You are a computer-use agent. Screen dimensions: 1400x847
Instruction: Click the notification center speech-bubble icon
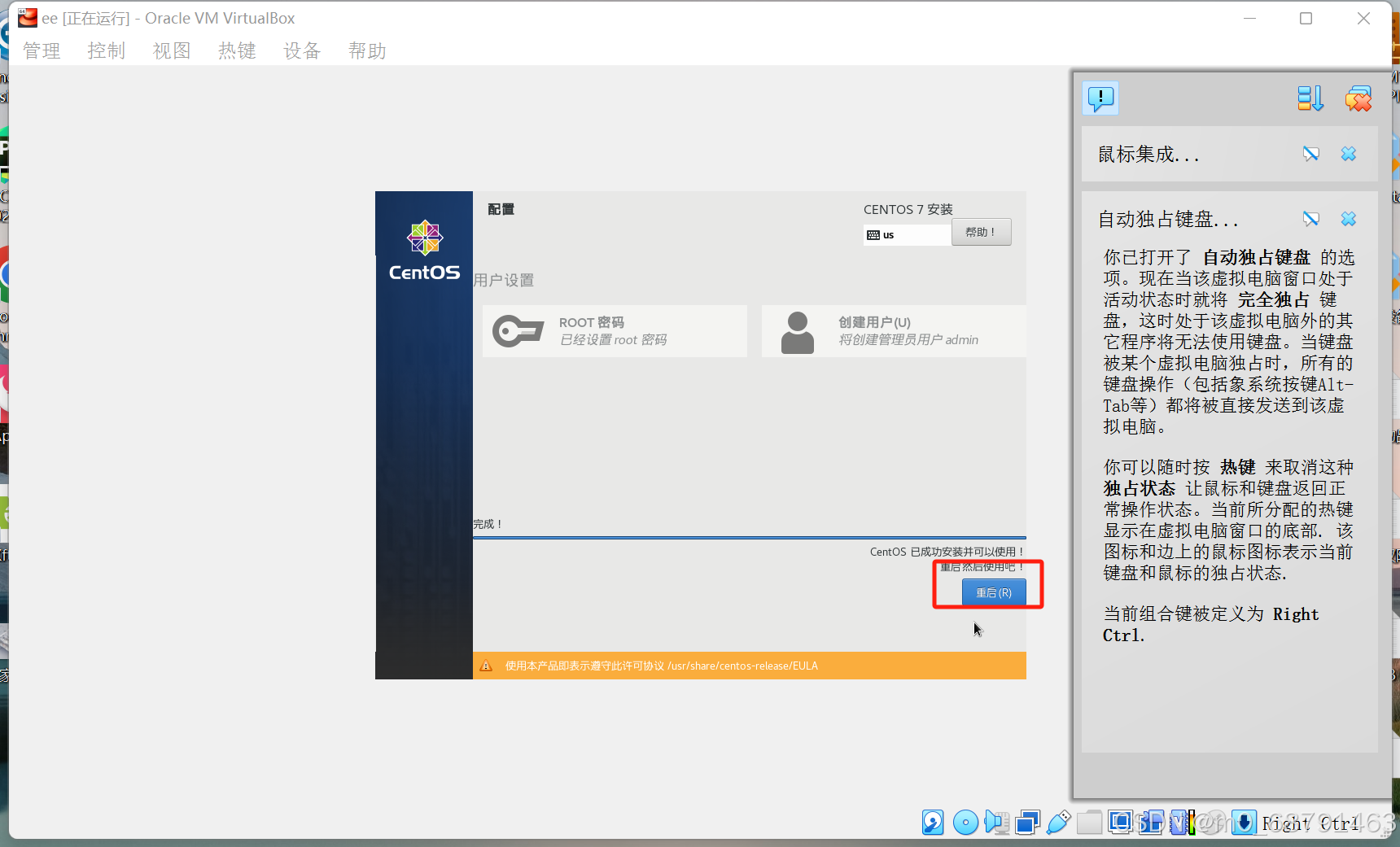coord(1100,98)
